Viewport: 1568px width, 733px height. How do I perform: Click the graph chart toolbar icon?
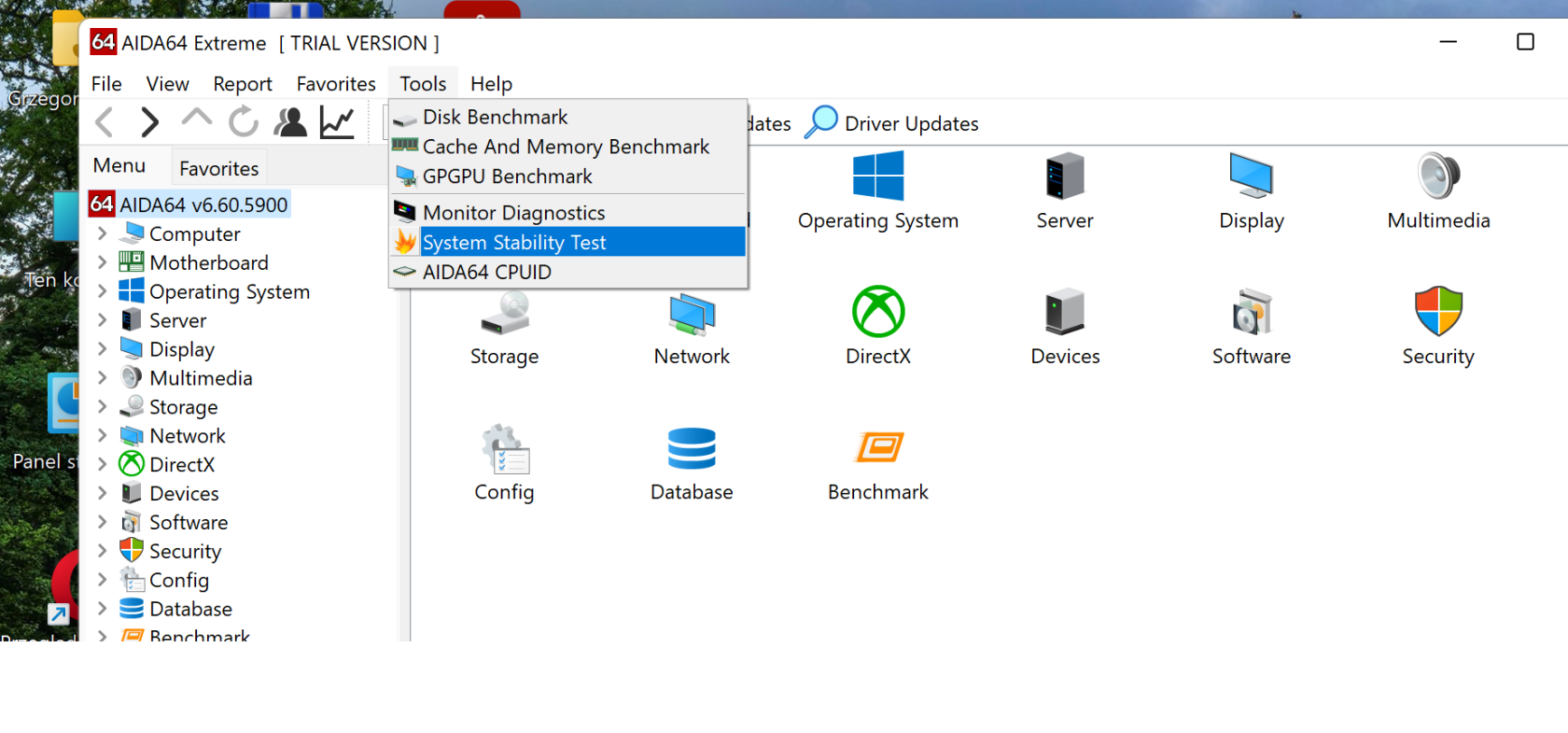point(337,122)
